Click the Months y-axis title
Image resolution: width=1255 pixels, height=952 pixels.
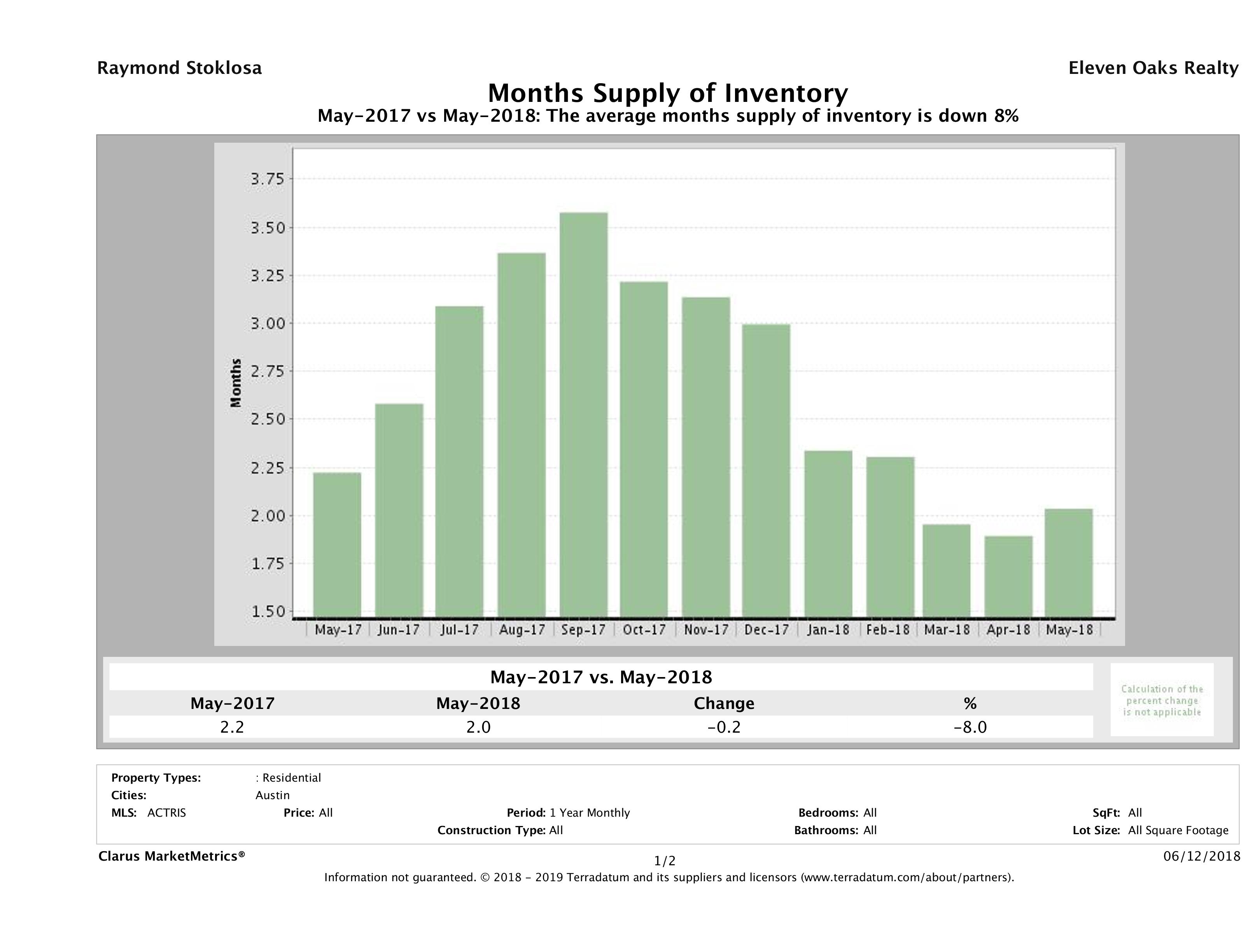235,382
